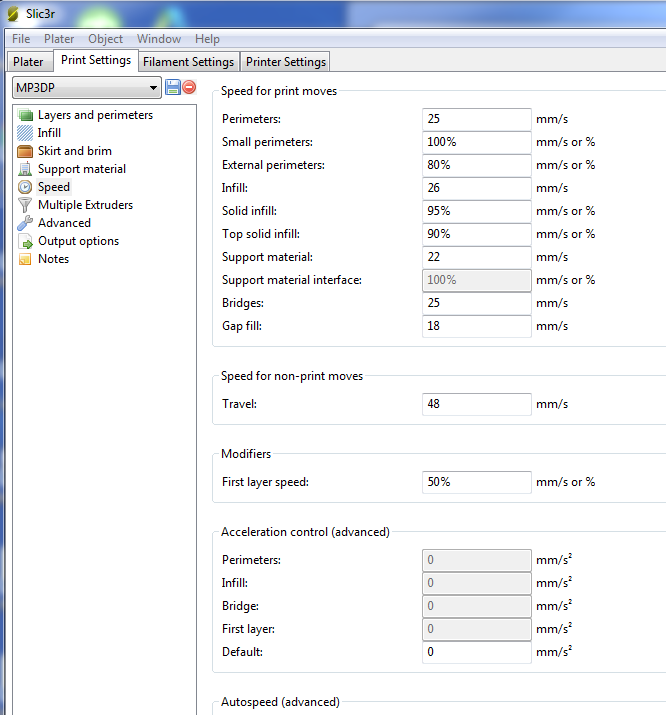Click the save preset floppy disk icon

pos(173,87)
